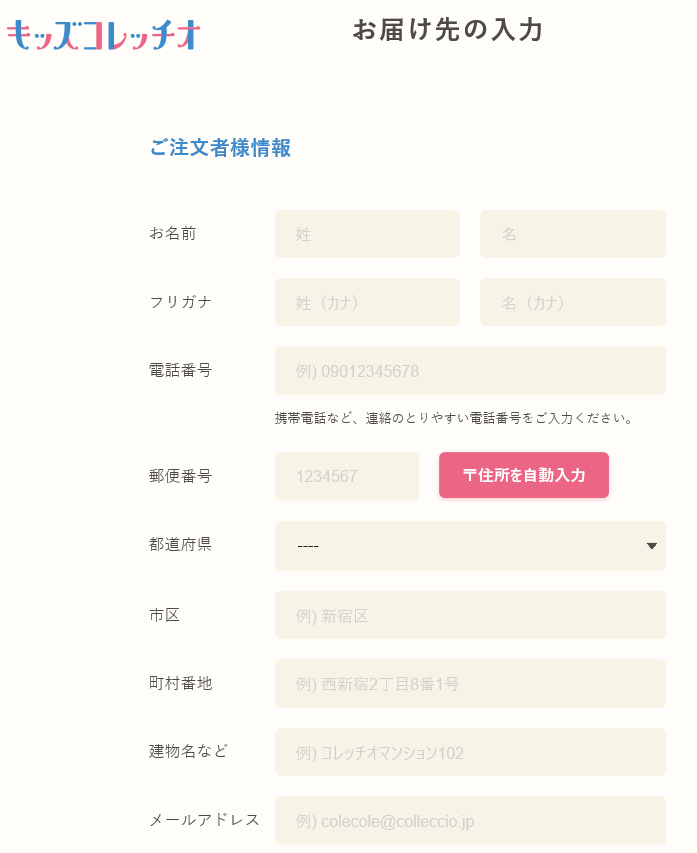Click the お名前 field label

171,233
